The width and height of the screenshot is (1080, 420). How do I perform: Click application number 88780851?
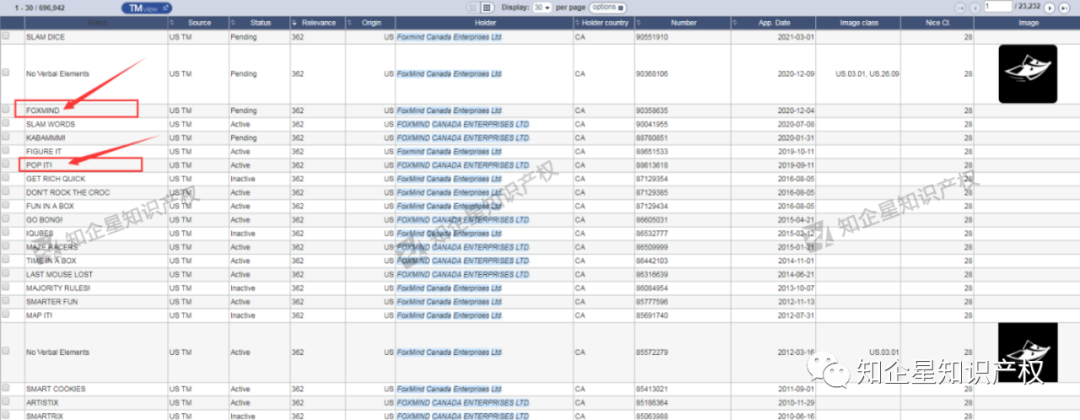click(651, 138)
